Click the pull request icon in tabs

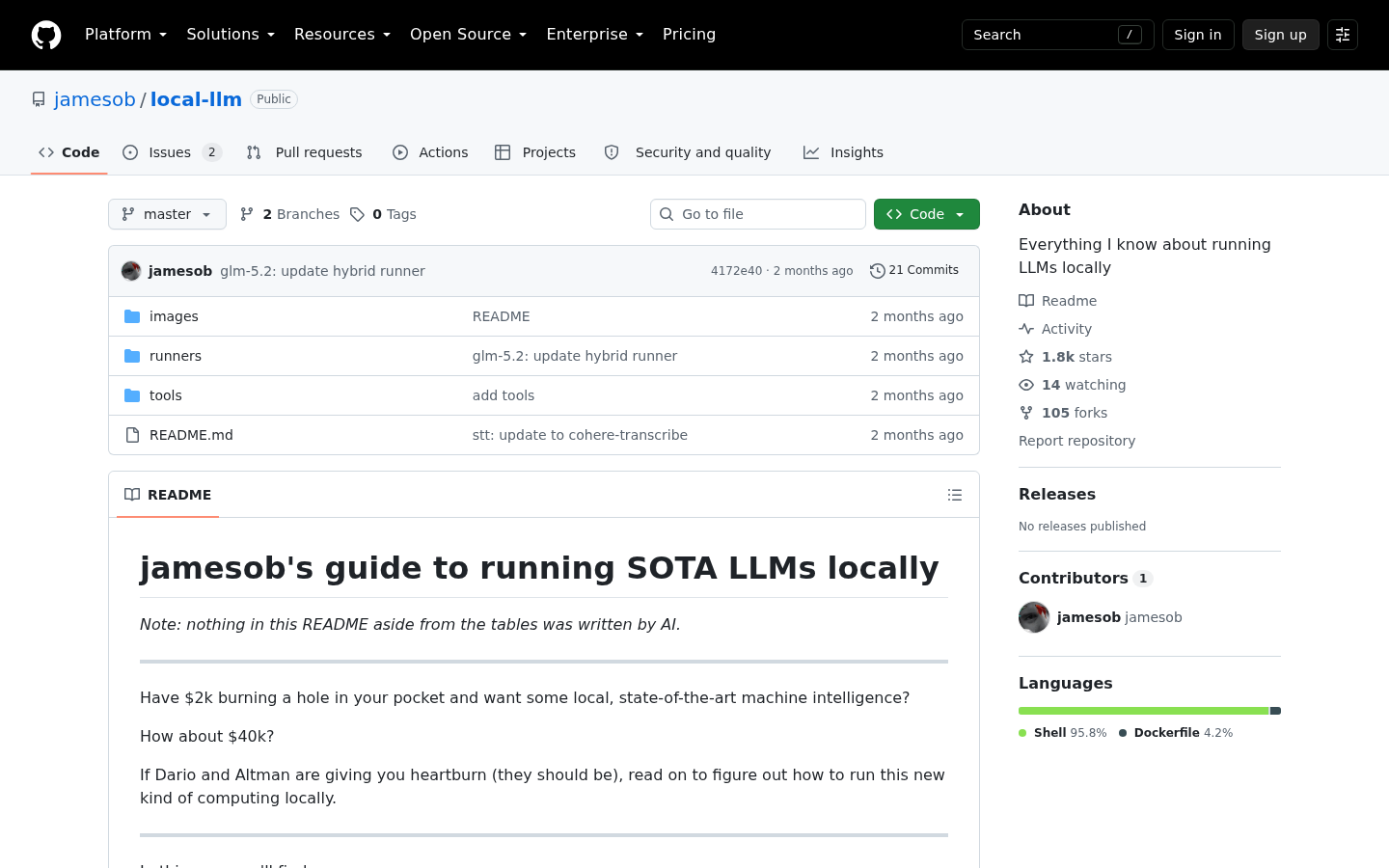(254, 152)
